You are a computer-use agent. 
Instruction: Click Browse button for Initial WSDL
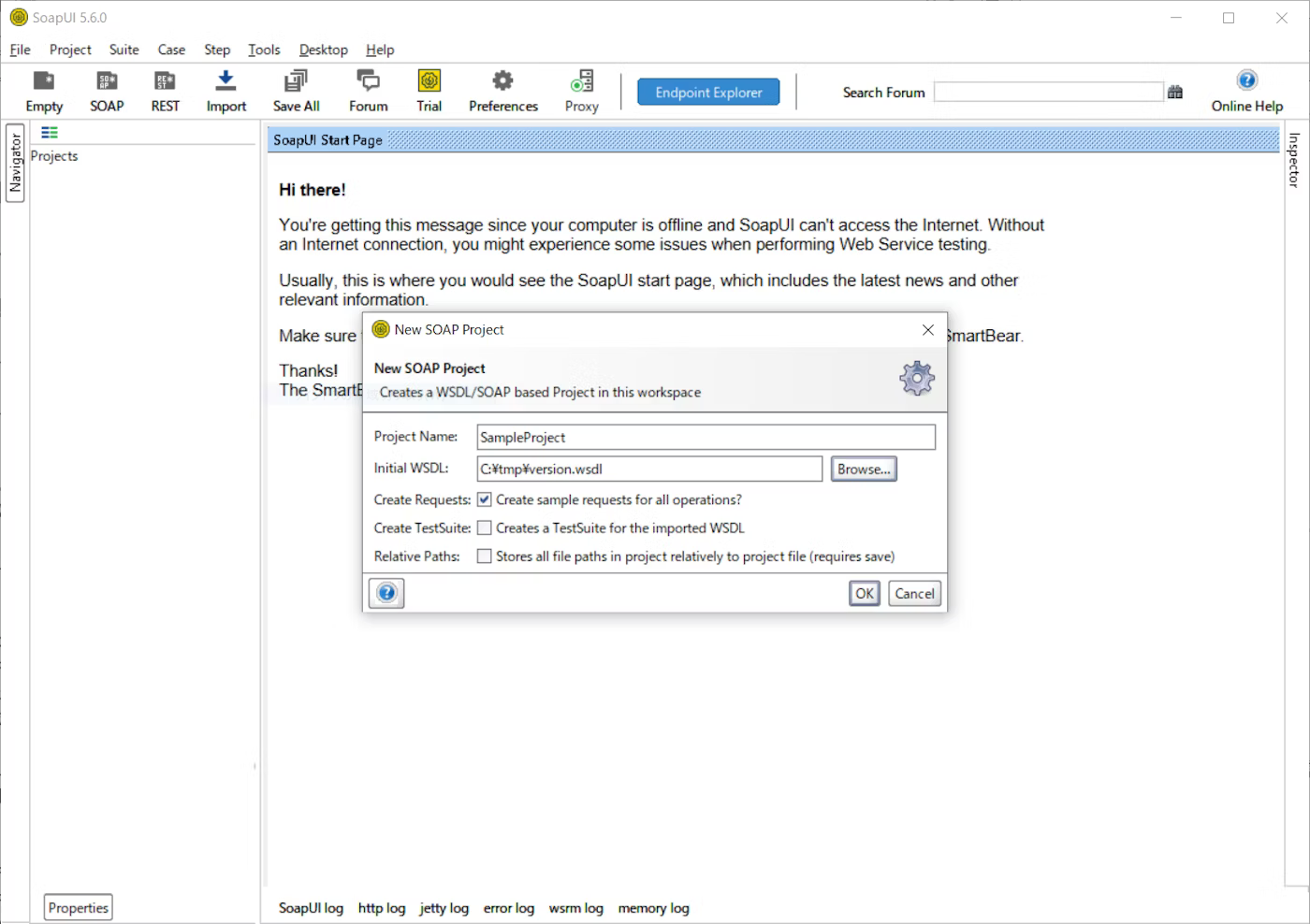(x=863, y=469)
